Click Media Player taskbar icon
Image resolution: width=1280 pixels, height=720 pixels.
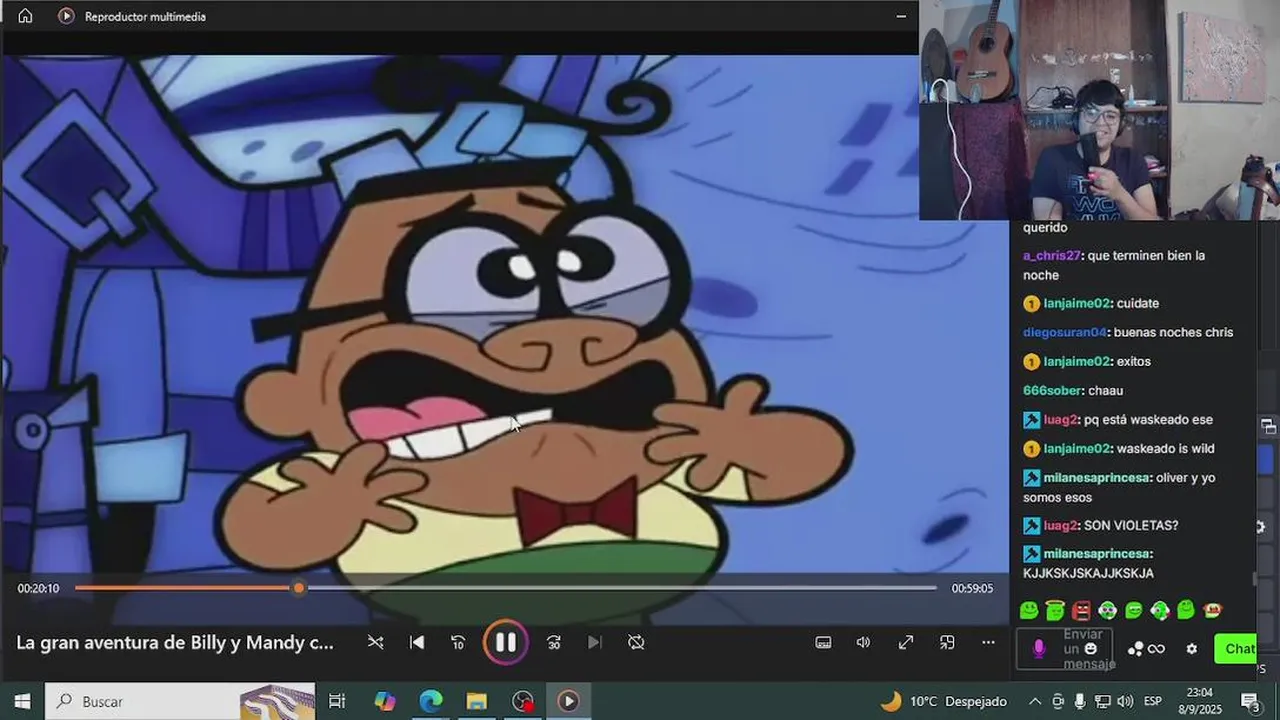pyautogui.click(x=568, y=701)
